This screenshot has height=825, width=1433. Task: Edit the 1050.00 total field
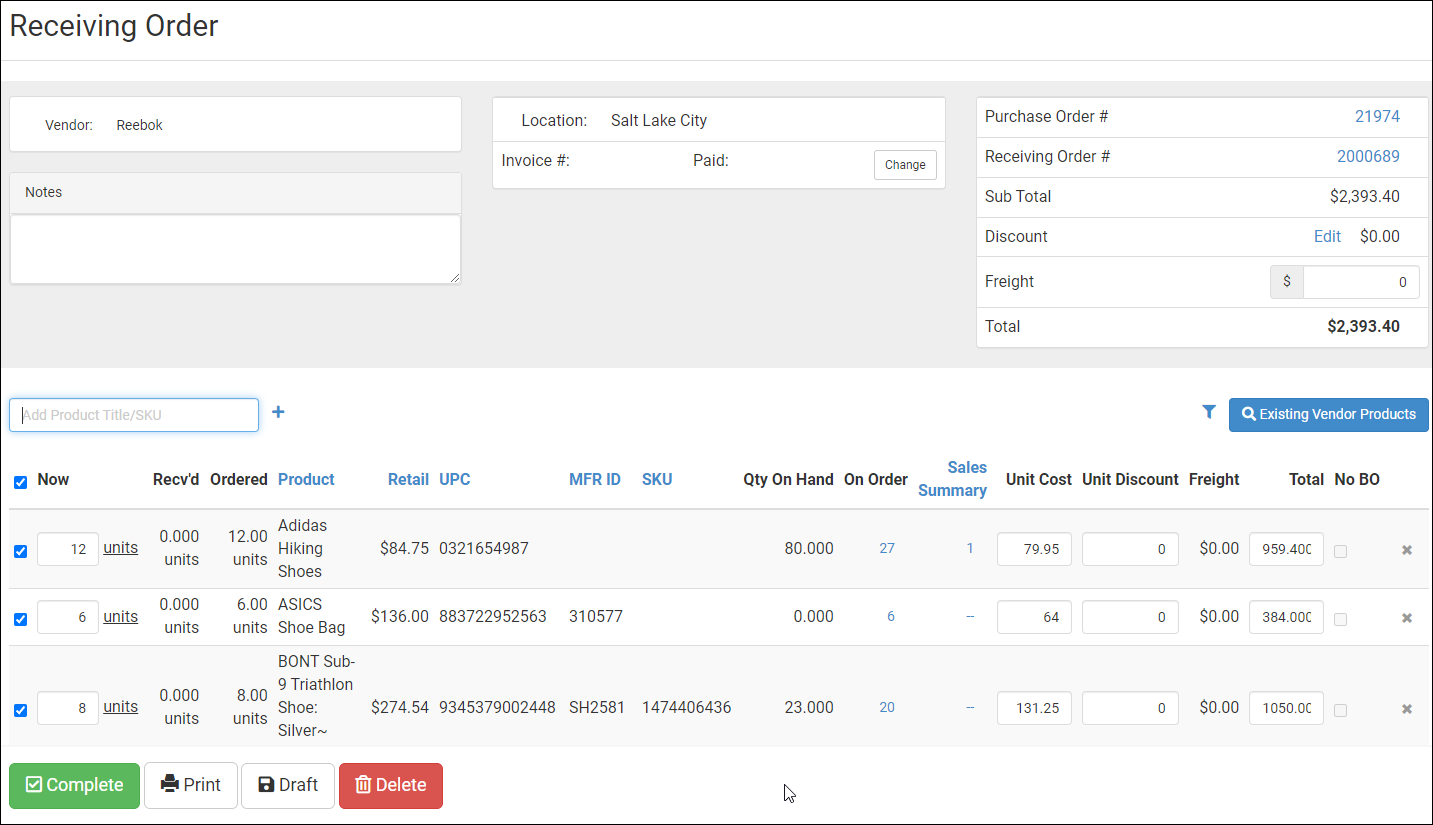click(x=1286, y=708)
